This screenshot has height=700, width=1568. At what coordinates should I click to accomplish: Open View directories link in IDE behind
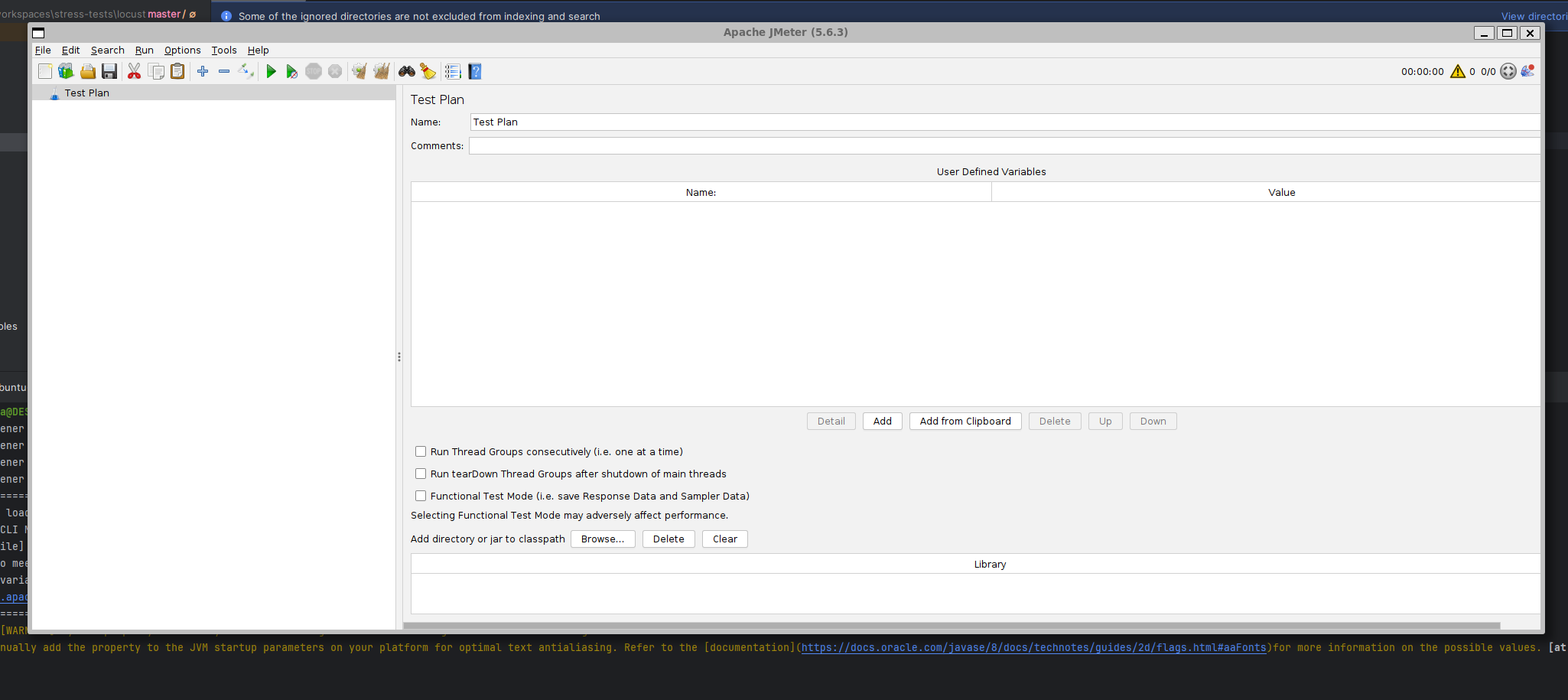(1534, 16)
